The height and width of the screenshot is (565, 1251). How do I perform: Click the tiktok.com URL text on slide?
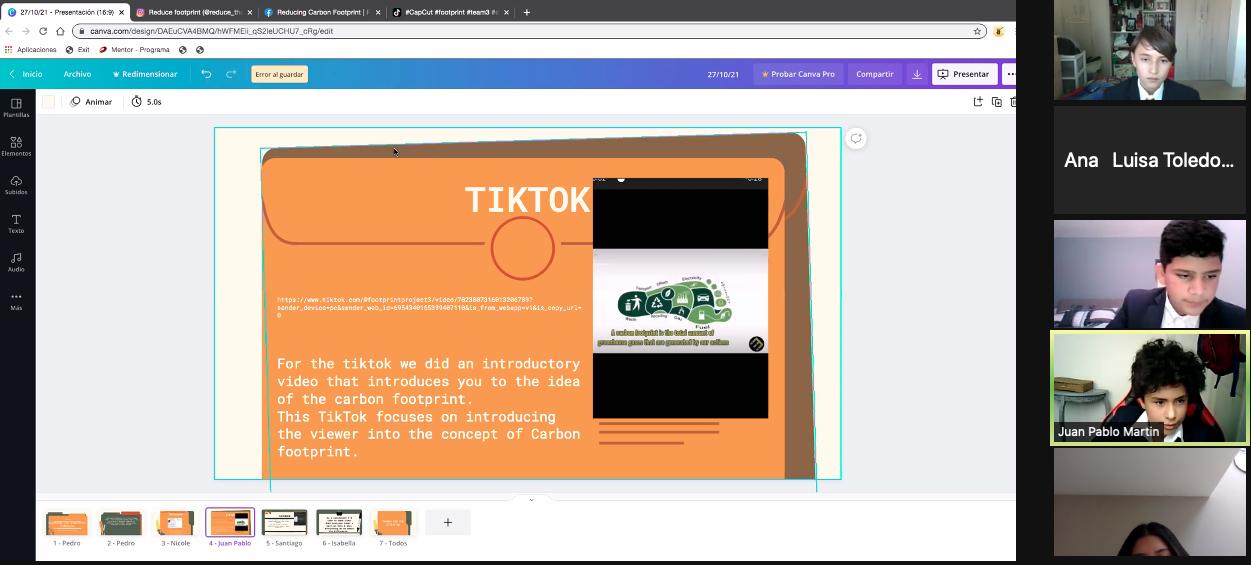click(428, 307)
